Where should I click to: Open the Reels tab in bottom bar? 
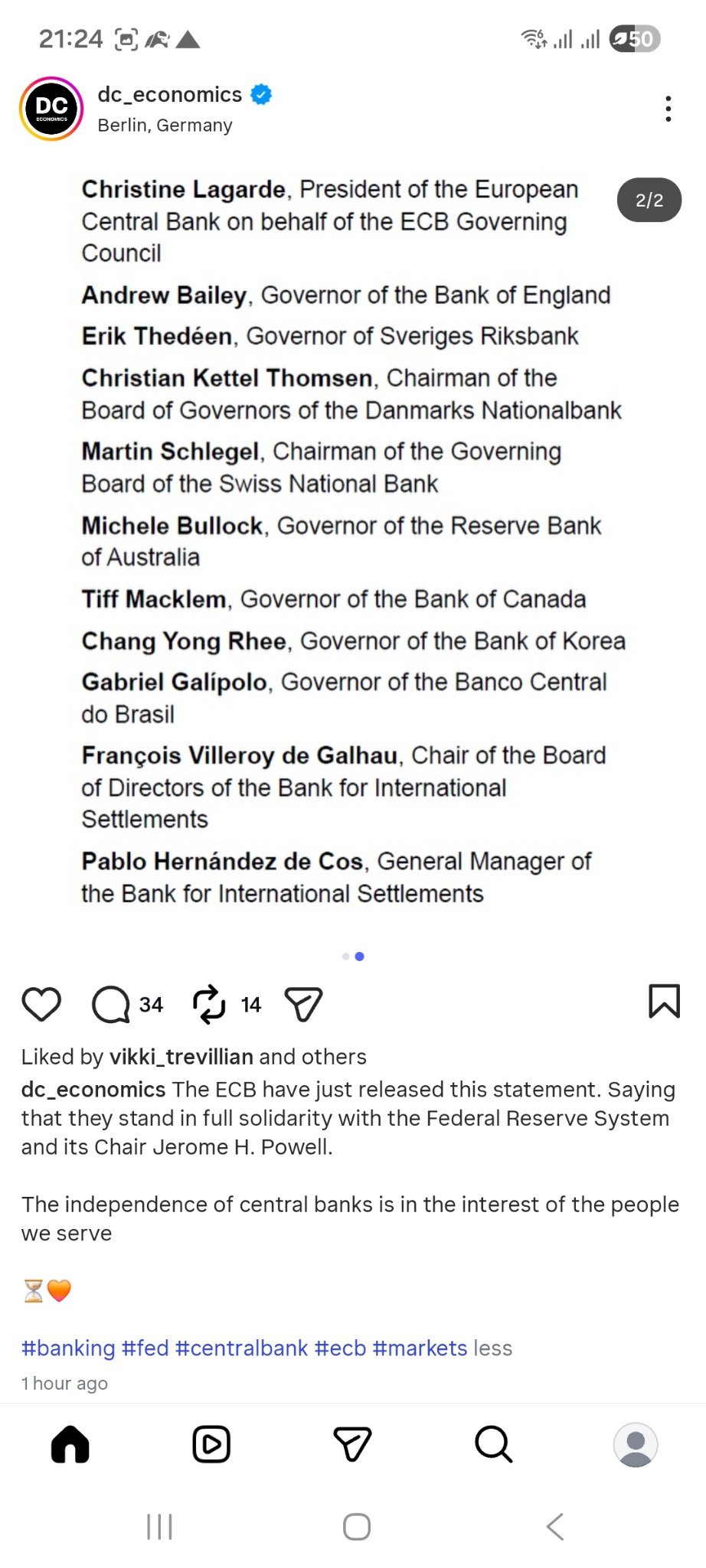(211, 1445)
